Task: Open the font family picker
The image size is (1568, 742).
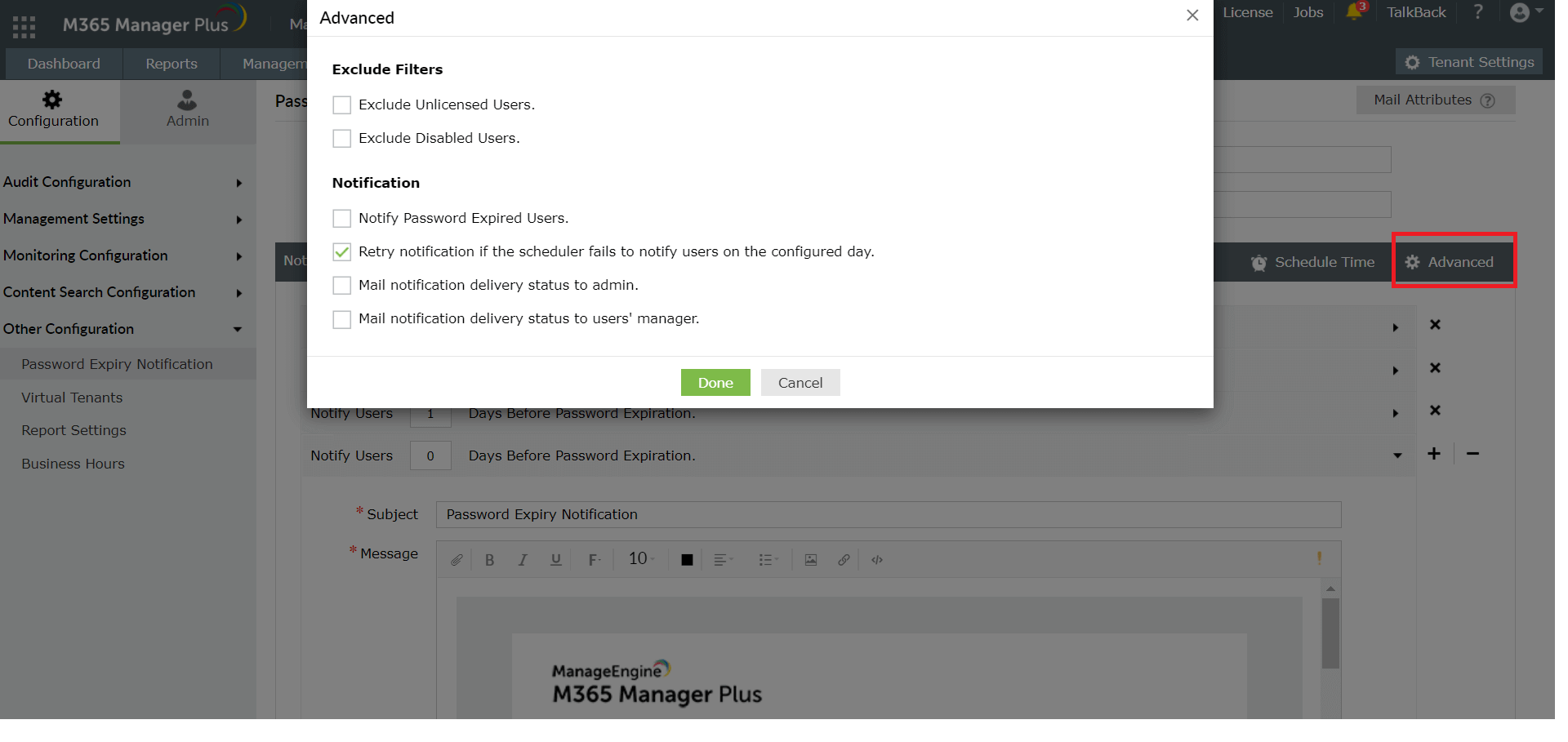Action: pyautogui.click(x=595, y=560)
